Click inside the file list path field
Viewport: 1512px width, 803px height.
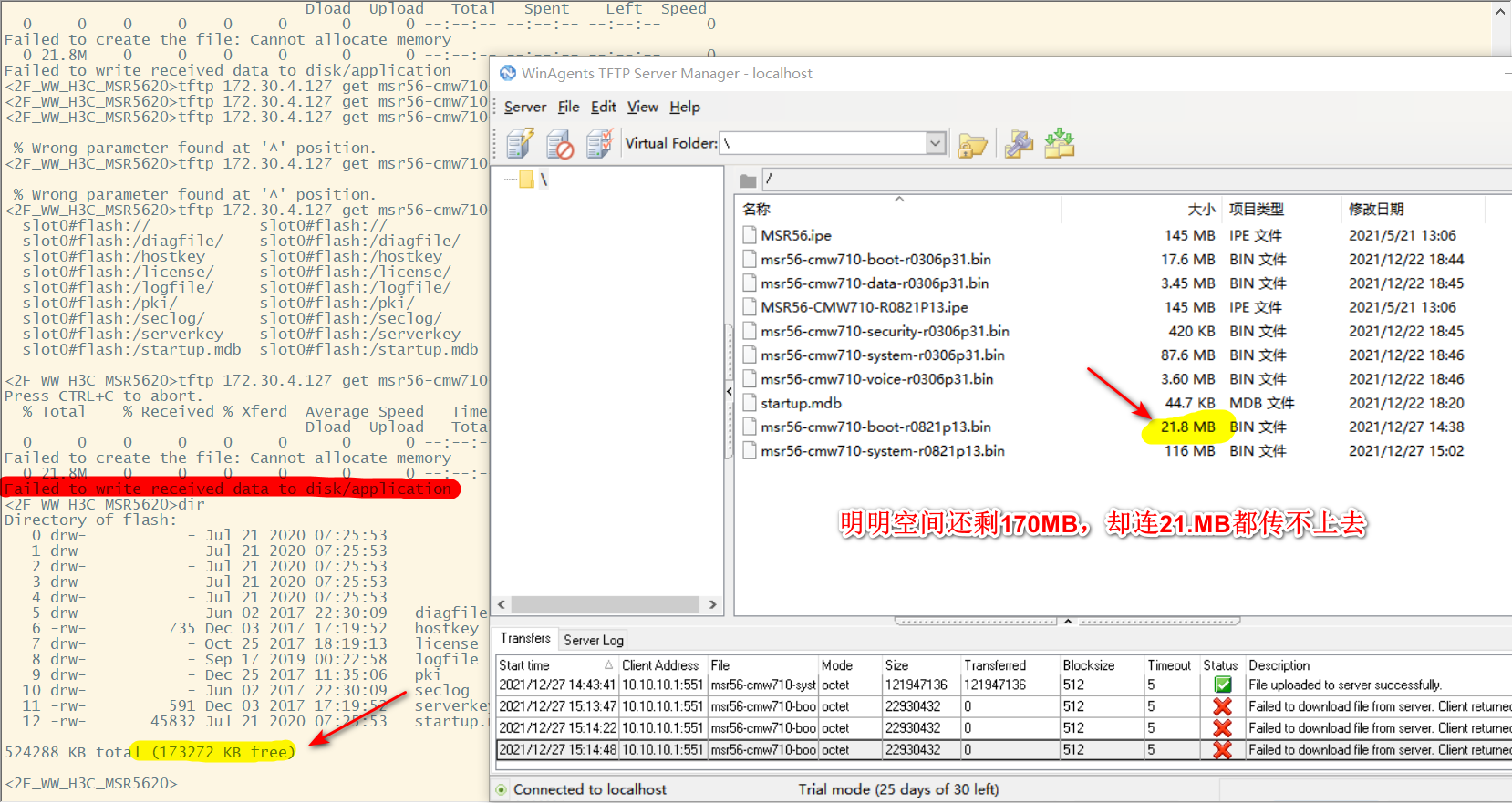[1135, 180]
